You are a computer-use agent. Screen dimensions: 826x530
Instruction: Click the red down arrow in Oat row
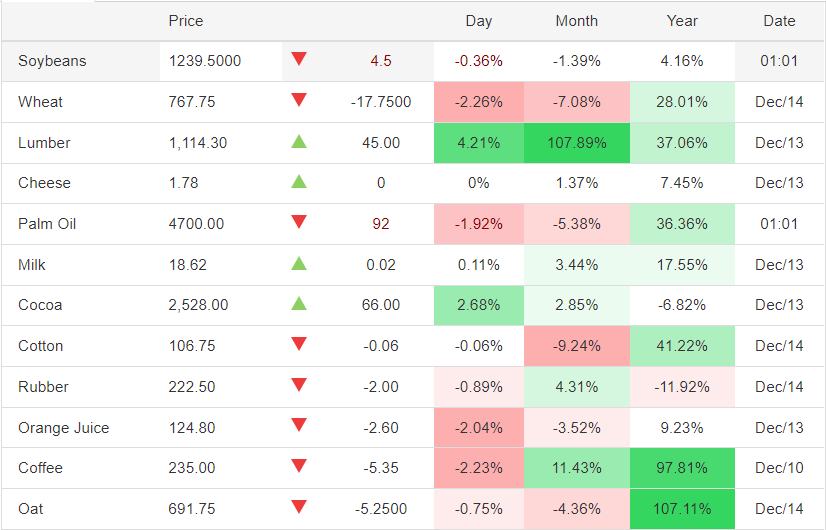[299, 507]
